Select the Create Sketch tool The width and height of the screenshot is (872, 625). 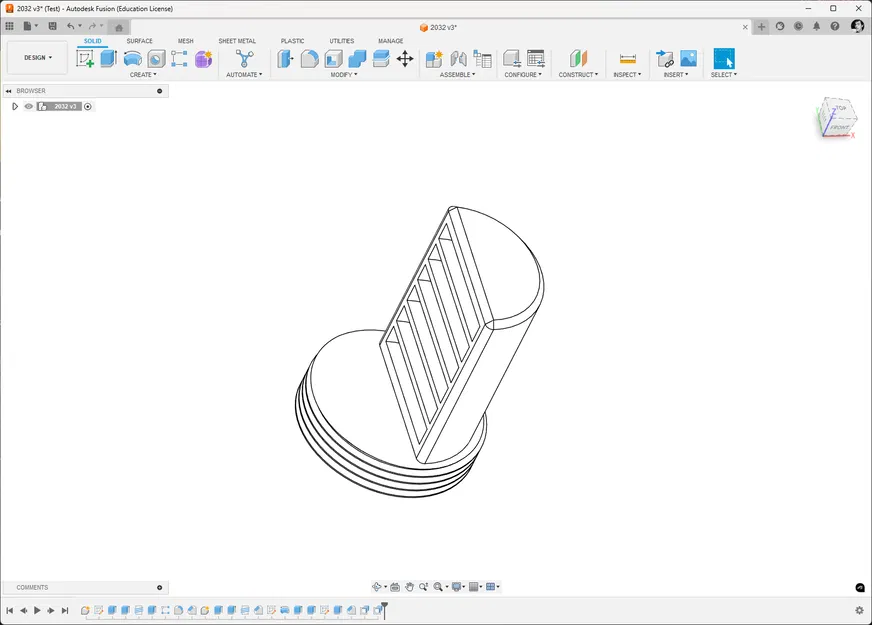click(x=85, y=58)
